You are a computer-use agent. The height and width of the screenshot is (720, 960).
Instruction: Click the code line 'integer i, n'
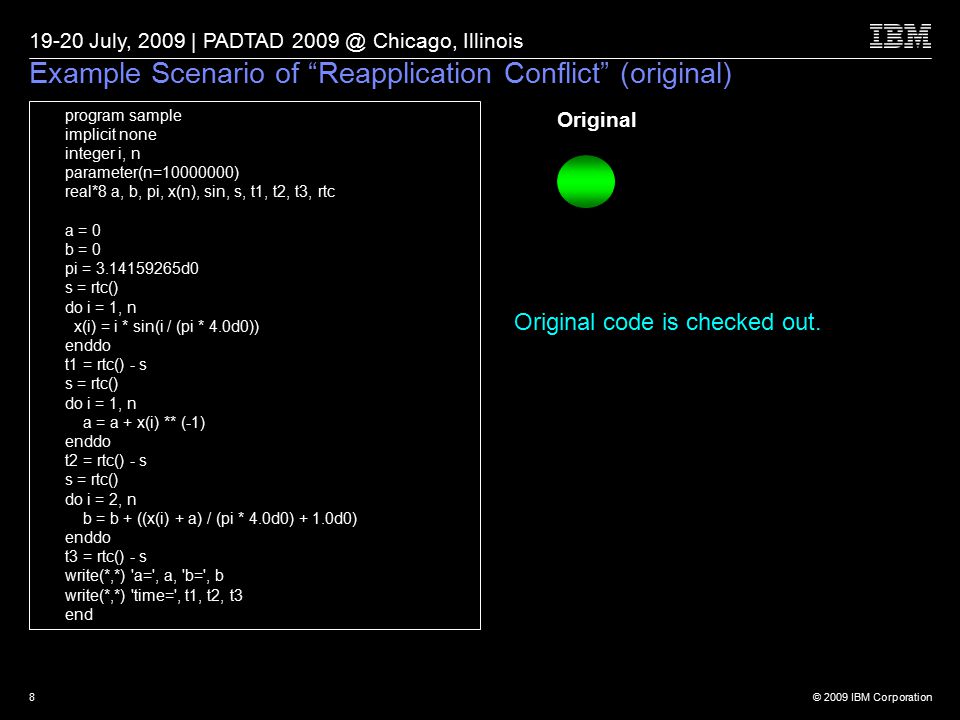pyautogui.click(x=102, y=153)
